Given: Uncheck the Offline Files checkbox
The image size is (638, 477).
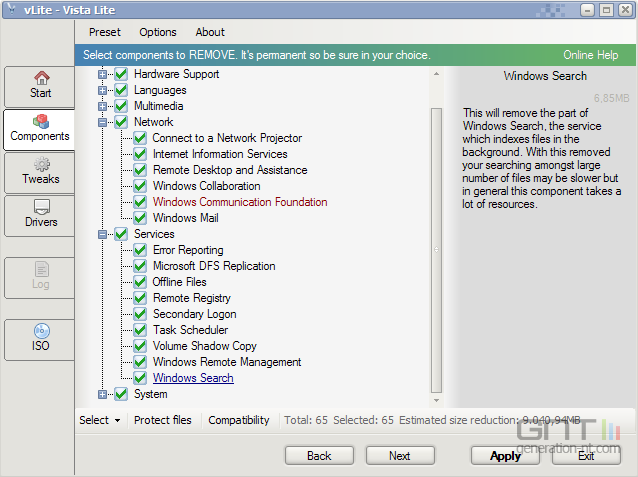Looking at the screenshot, I should (x=140, y=282).
